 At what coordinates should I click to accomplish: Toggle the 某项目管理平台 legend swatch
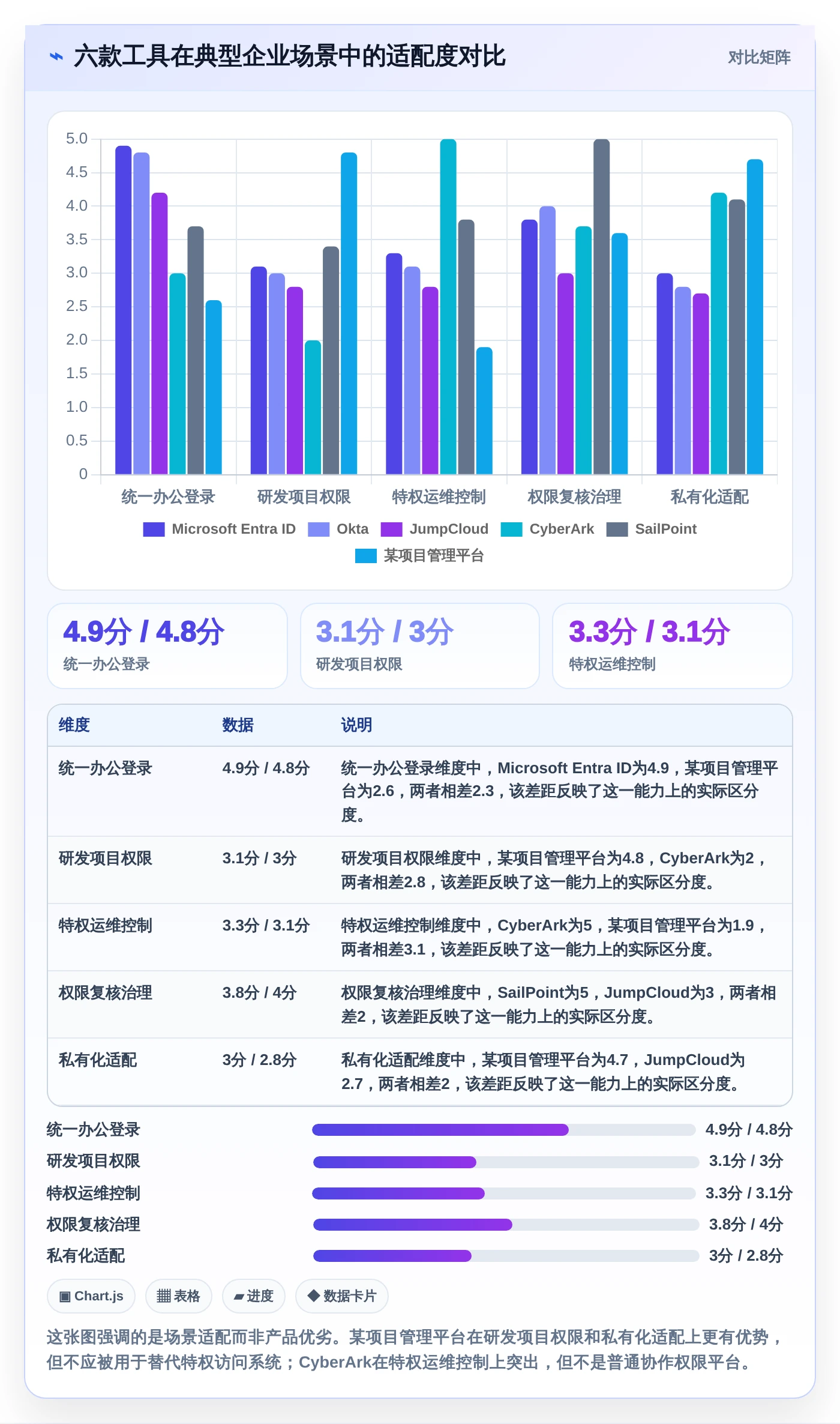click(x=366, y=556)
